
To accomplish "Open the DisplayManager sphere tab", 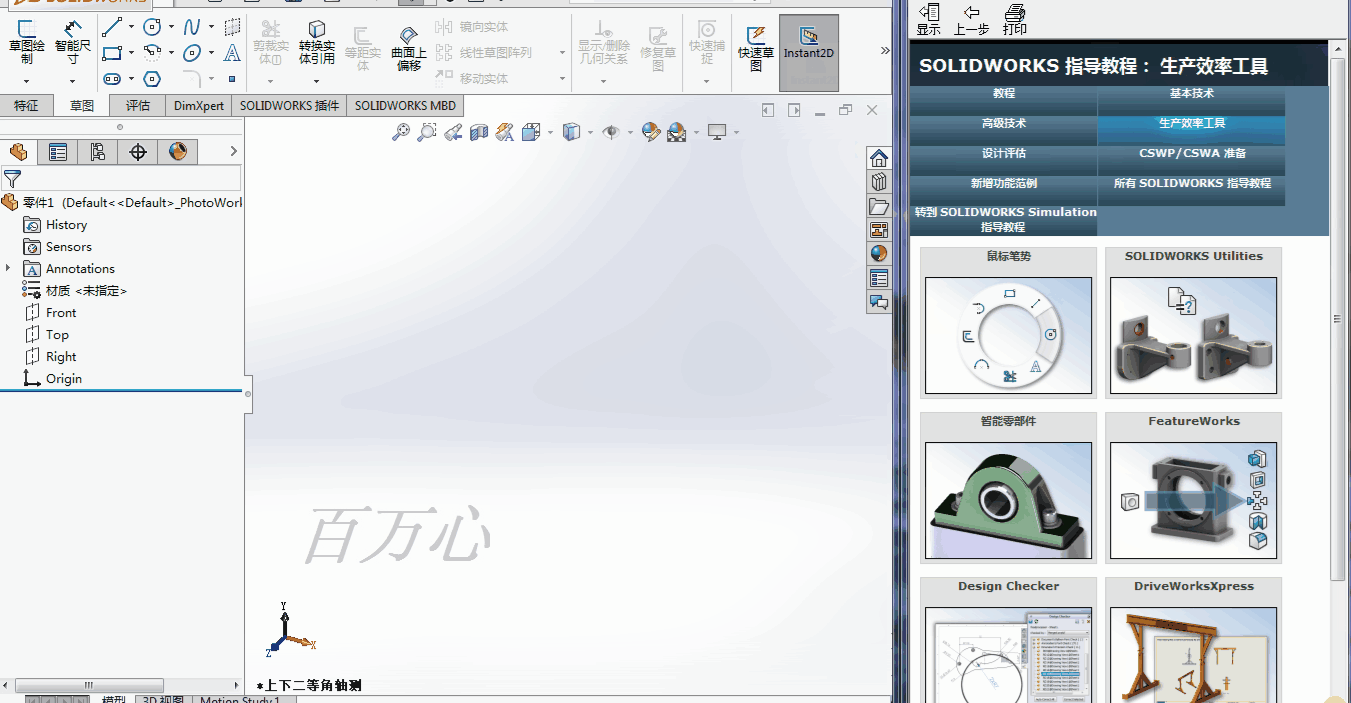I will pyautogui.click(x=178, y=152).
